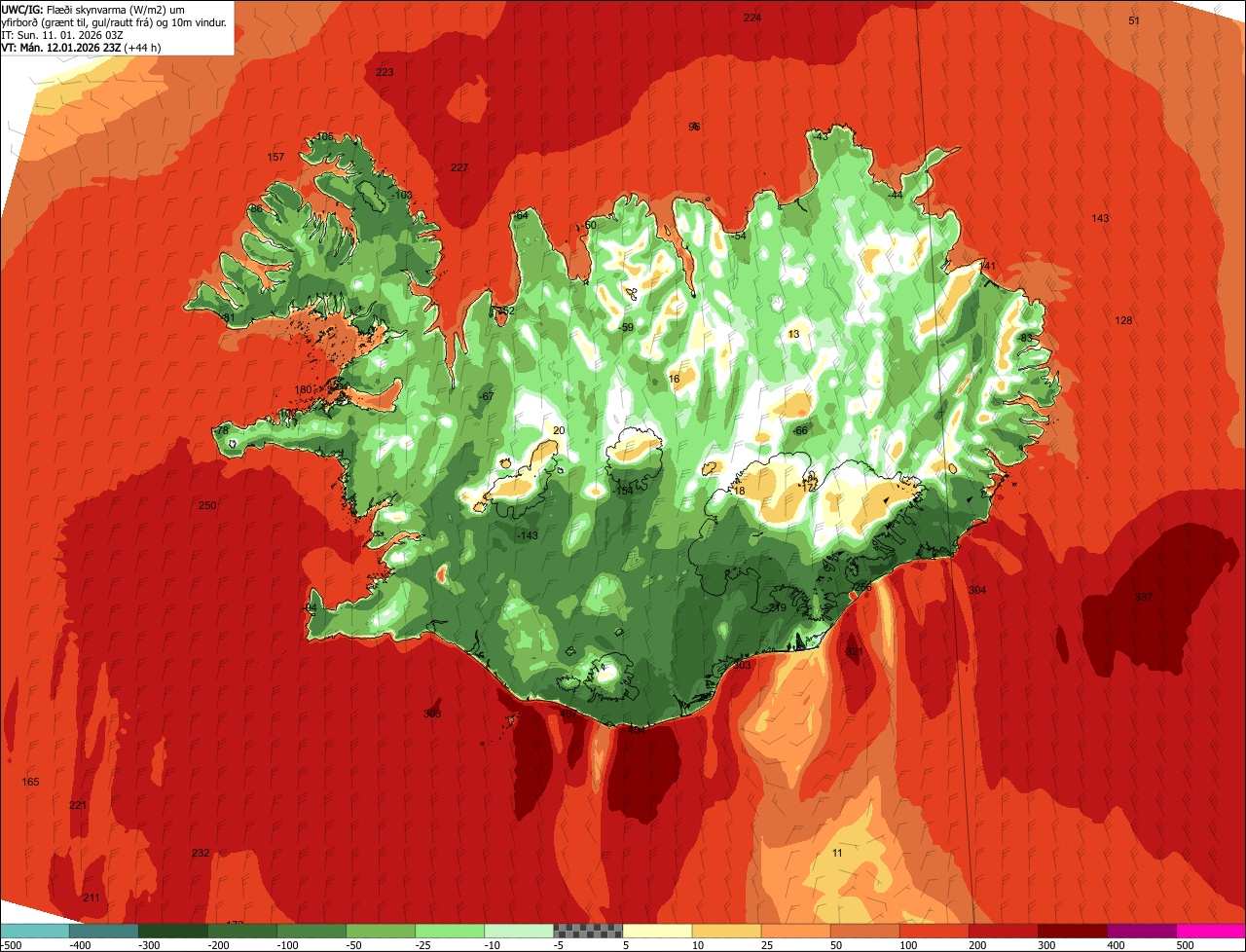Select the magenta above-500 legend swatch

1210,931
